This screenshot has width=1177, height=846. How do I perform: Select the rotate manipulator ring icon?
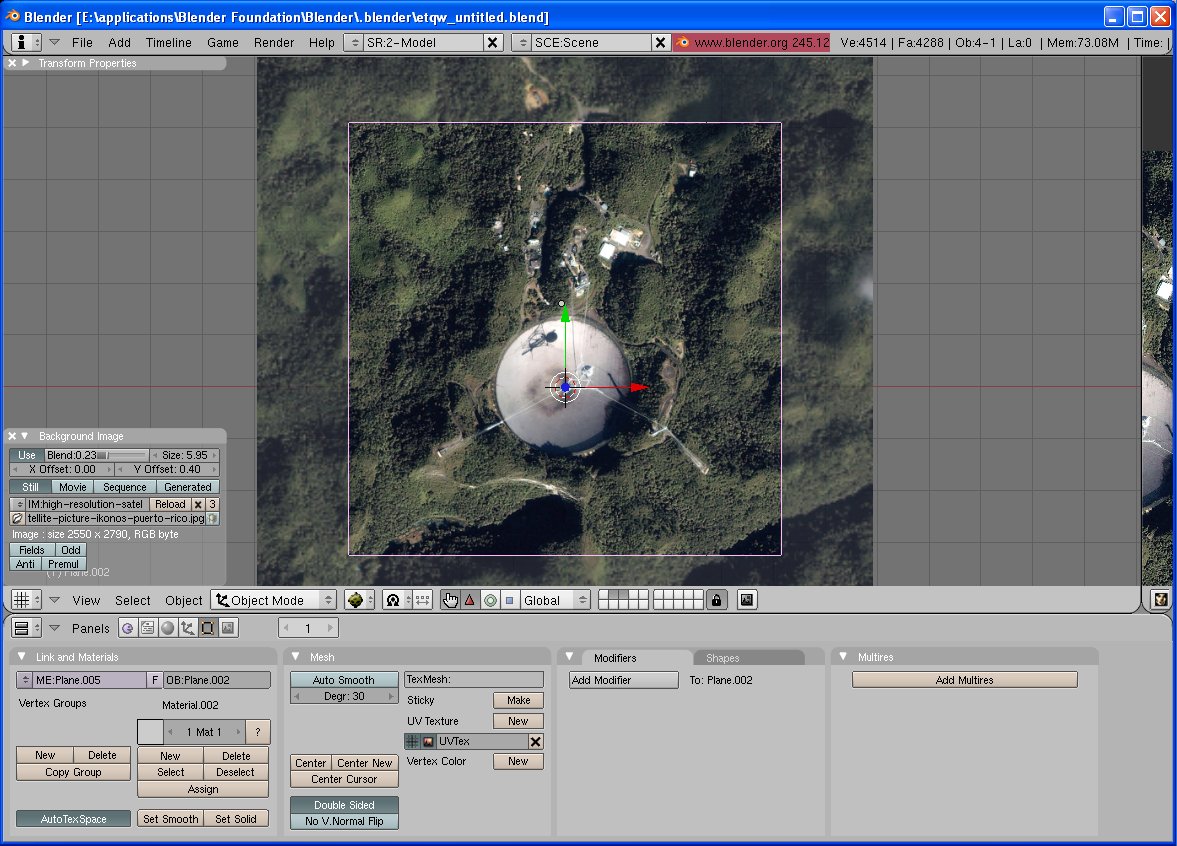pyautogui.click(x=490, y=600)
